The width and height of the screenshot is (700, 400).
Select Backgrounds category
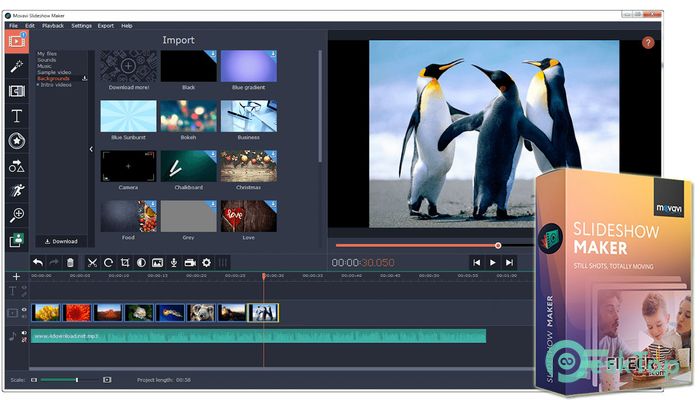pos(53,79)
